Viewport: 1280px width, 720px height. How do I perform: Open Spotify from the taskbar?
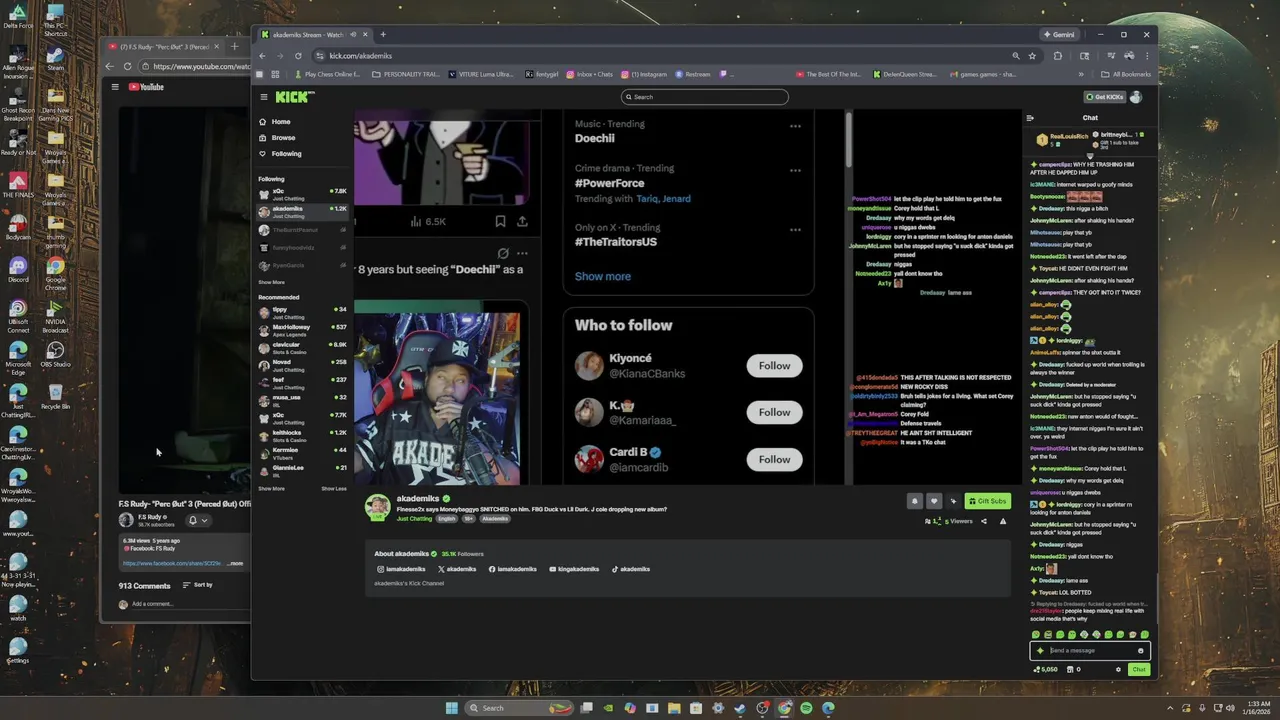click(x=806, y=708)
